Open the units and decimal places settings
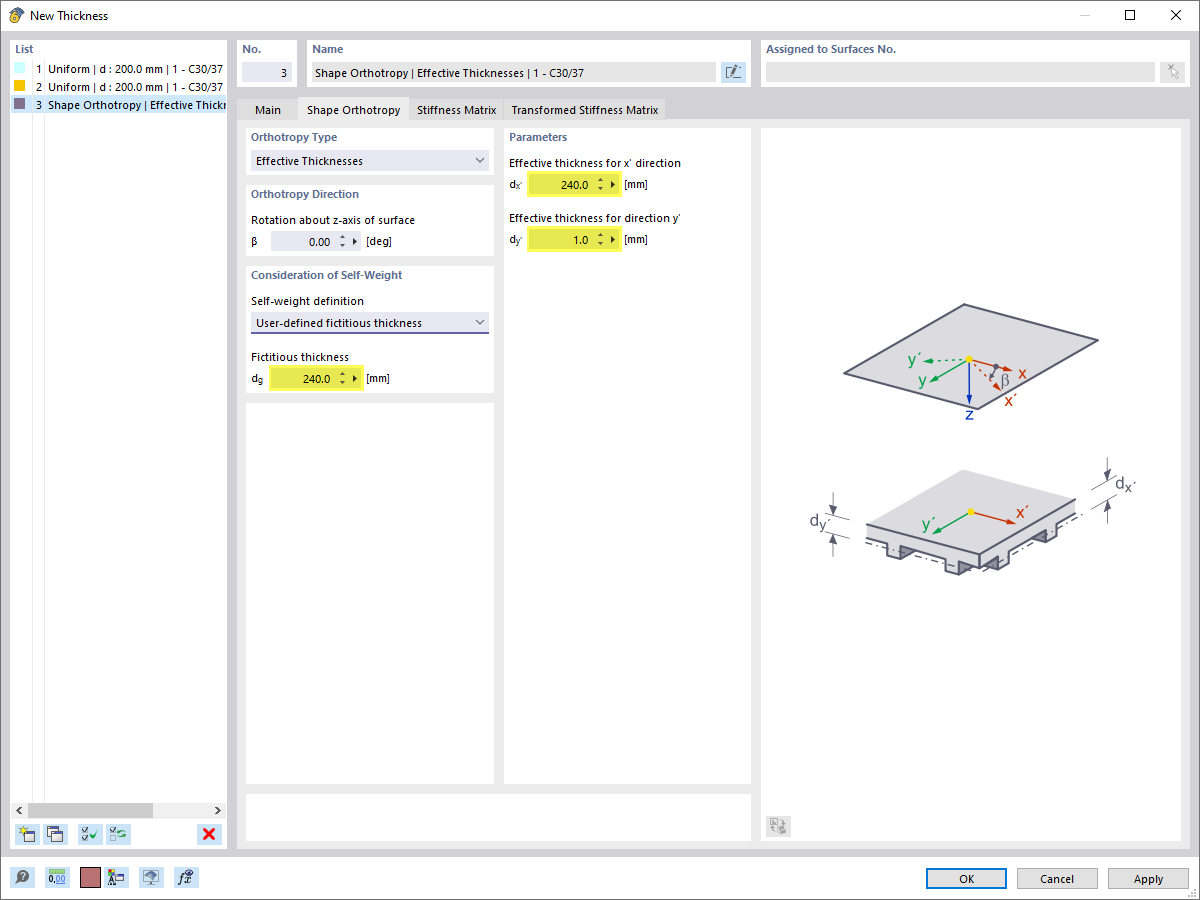1200x900 pixels. 57,877
